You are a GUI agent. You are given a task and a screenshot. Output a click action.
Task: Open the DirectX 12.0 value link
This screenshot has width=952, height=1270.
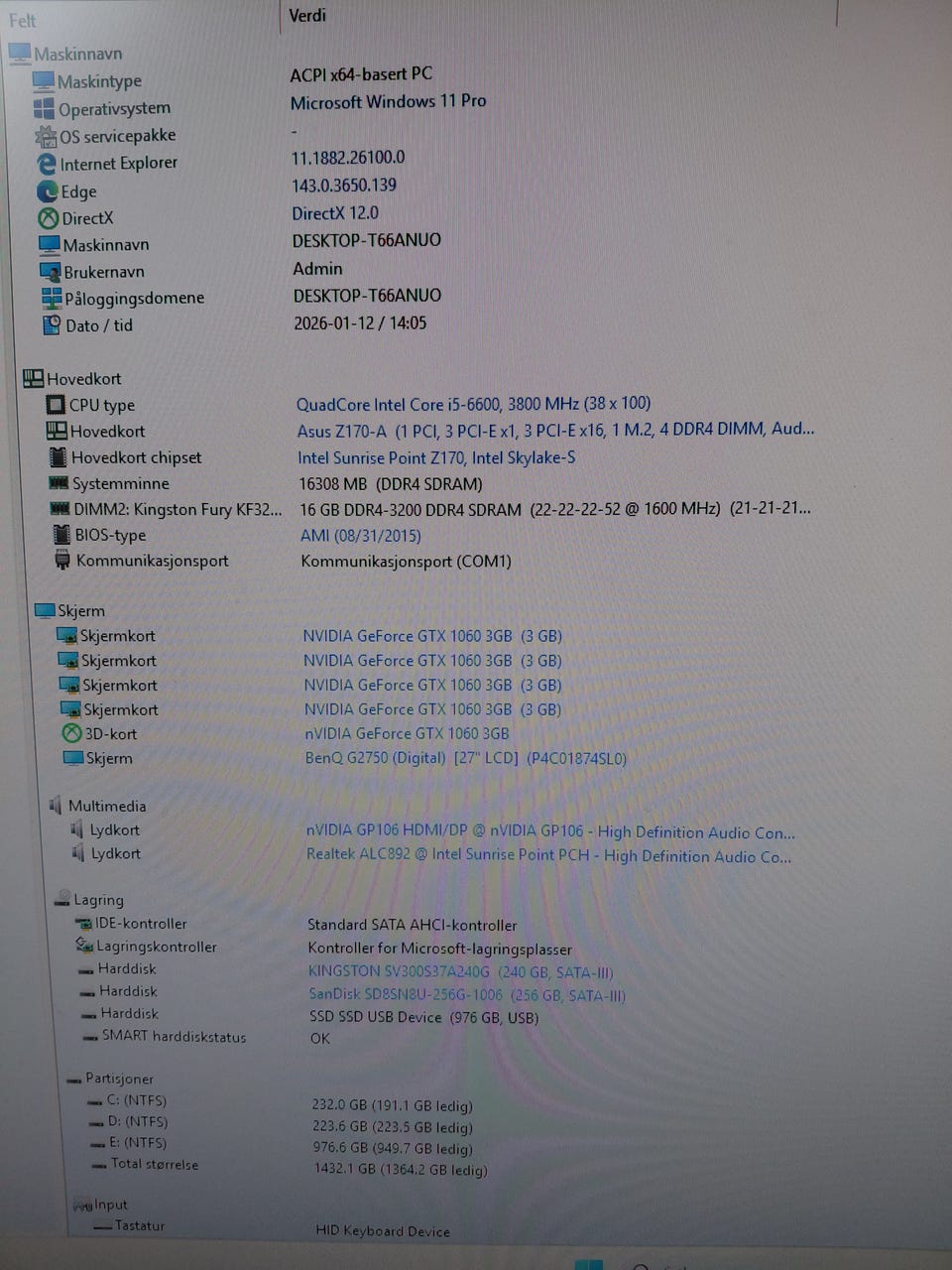pos(335,212)
